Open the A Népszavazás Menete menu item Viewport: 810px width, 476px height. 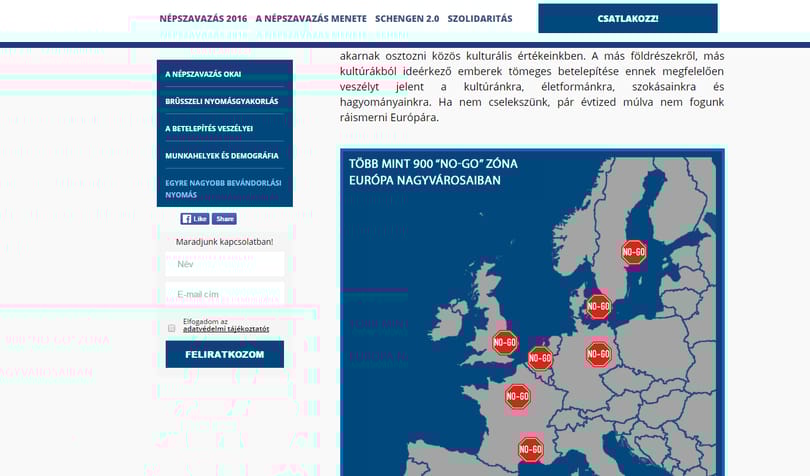coord(311,19)
